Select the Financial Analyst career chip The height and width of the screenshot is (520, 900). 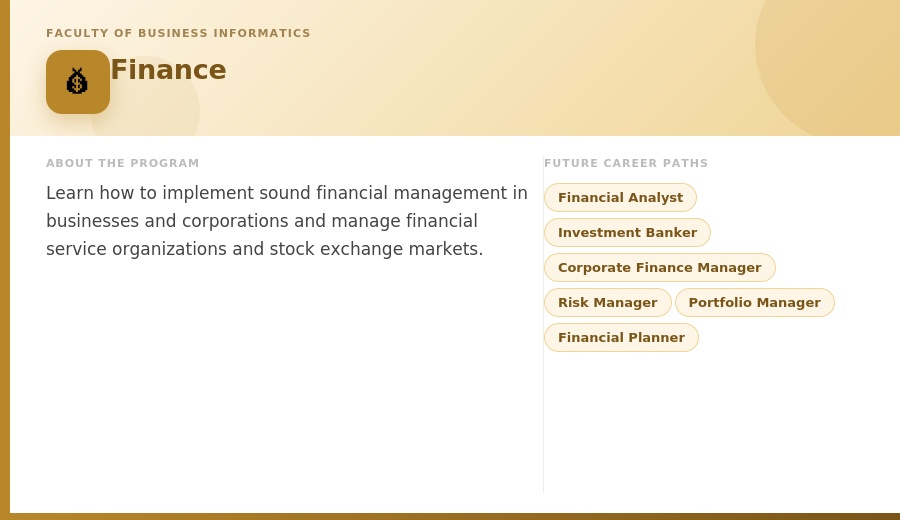pos(620,197)
